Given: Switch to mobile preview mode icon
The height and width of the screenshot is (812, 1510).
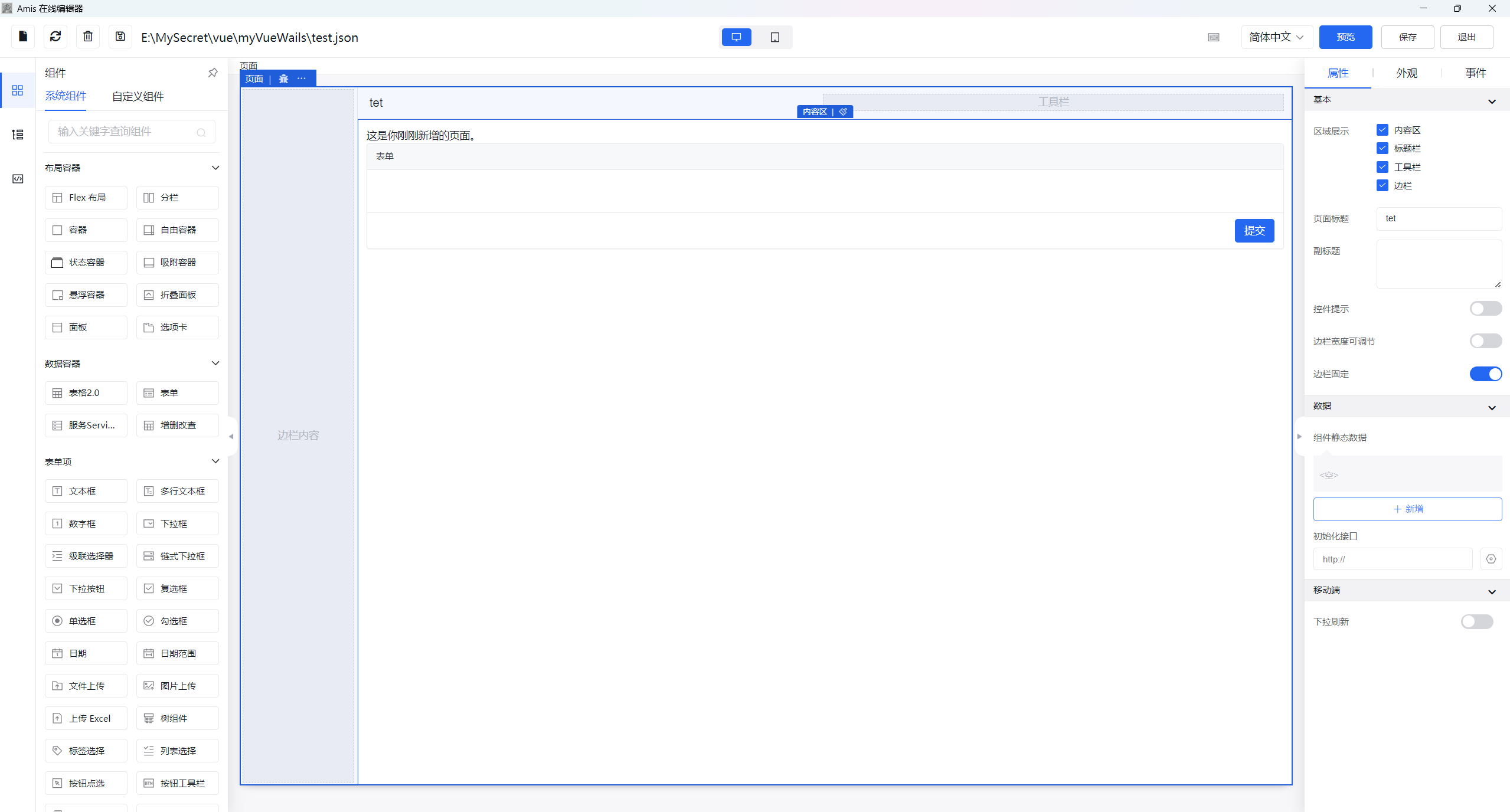Looking at the screenshot, I should coord(774,37).
